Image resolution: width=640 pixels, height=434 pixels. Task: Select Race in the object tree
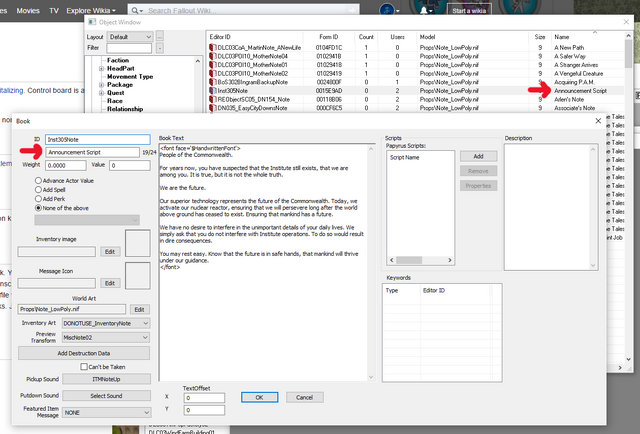click(x=115, y=101)
